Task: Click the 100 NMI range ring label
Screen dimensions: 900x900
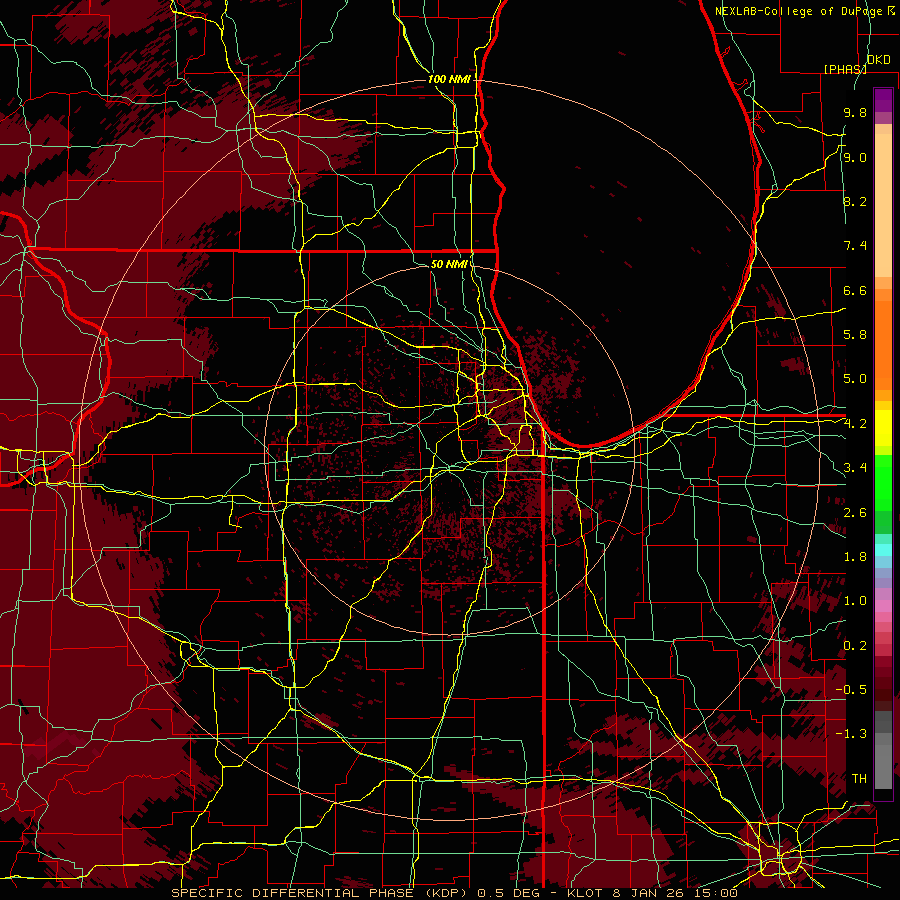Action: click(449, 79)
